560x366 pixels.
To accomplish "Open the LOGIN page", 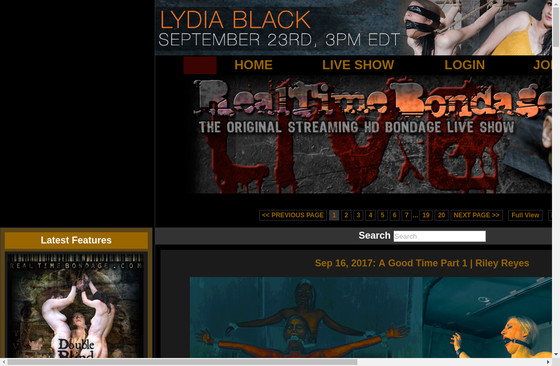I will click(464, 65).
